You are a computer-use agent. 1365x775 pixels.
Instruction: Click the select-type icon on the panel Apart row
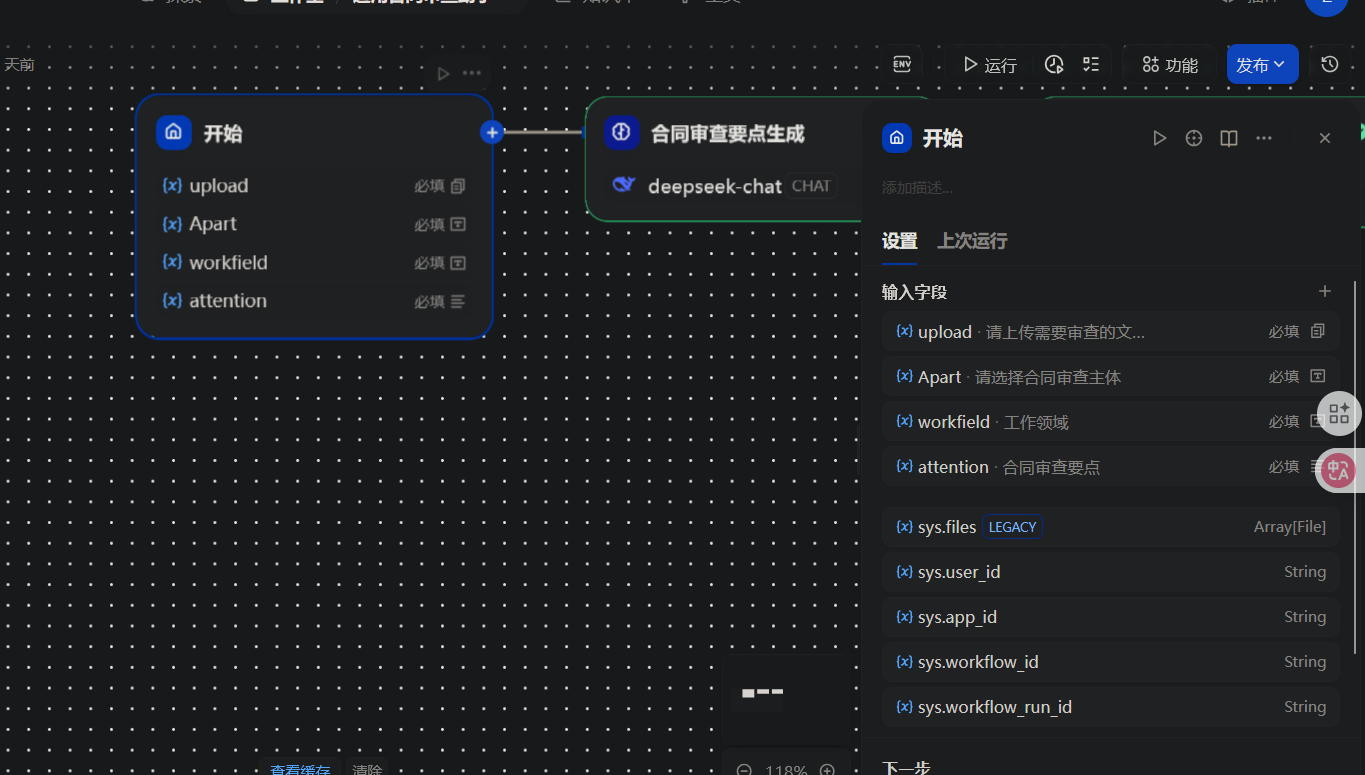click(1318, 376)
